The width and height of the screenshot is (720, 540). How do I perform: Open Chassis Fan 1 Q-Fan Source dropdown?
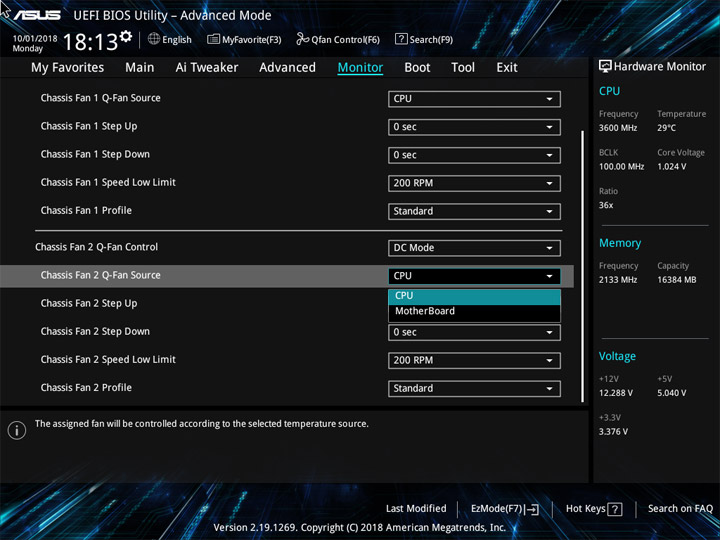(474, 99)
